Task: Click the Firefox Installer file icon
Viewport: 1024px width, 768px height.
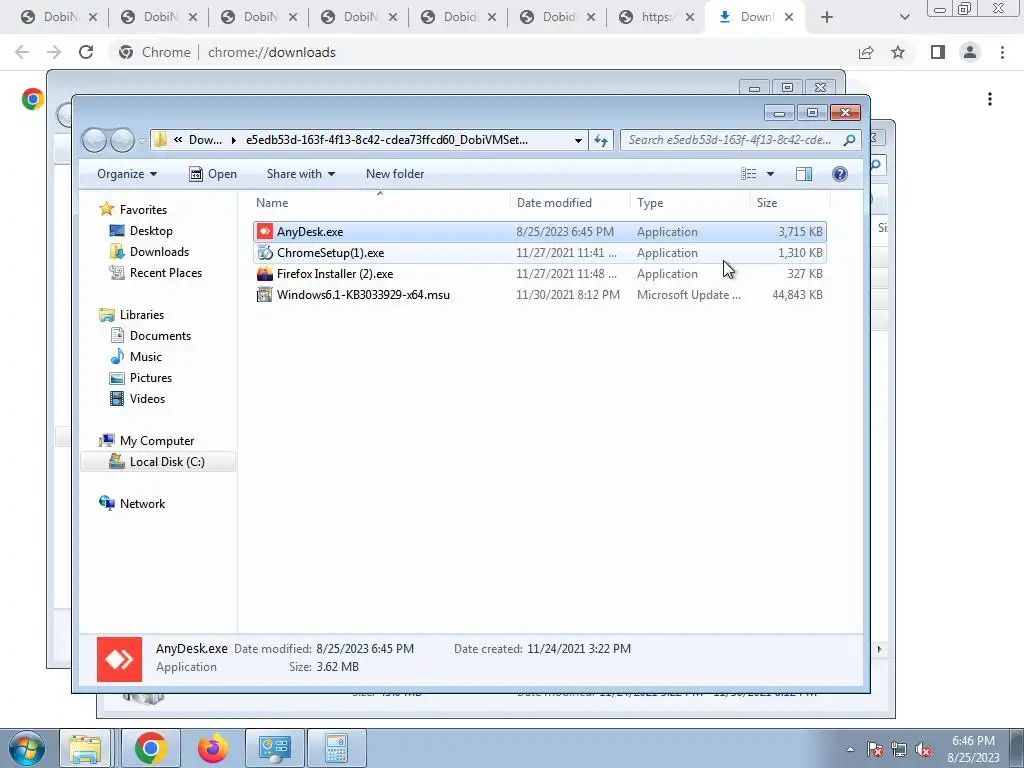Action: click(264, 274)
